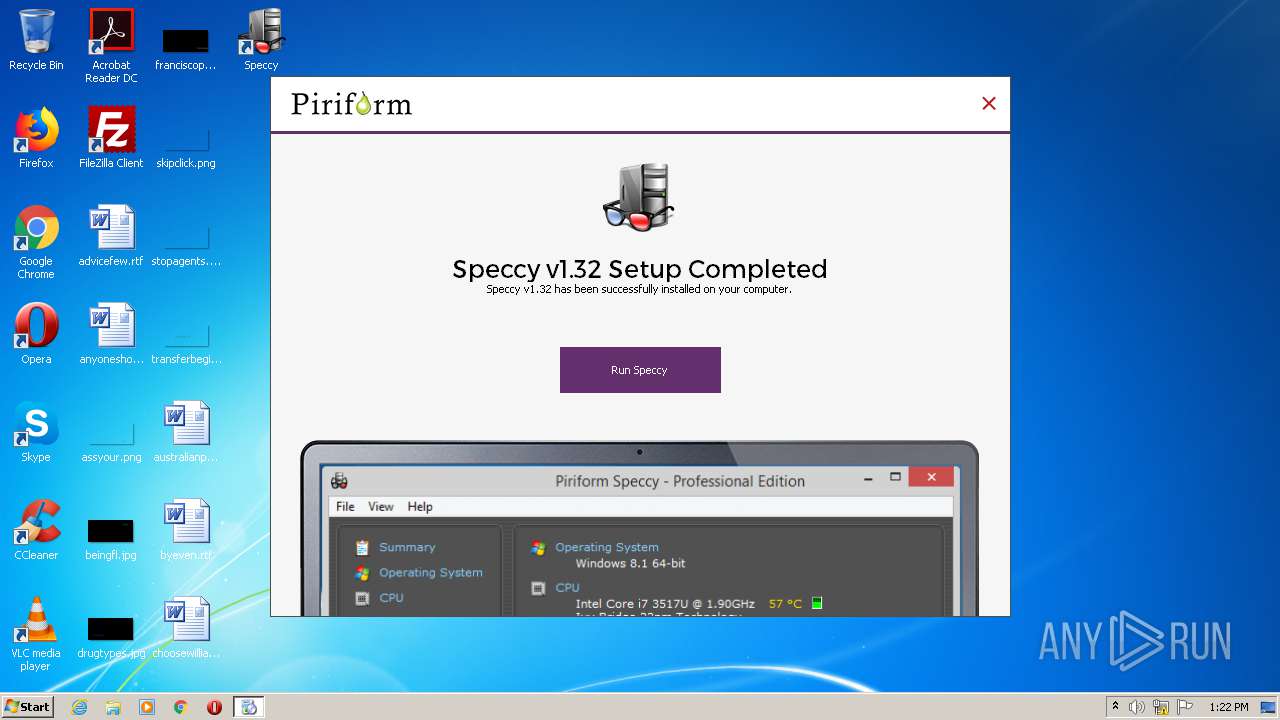Open Windows Media Player from the taskbar
1280x720 pixels.
click(147, 707)
